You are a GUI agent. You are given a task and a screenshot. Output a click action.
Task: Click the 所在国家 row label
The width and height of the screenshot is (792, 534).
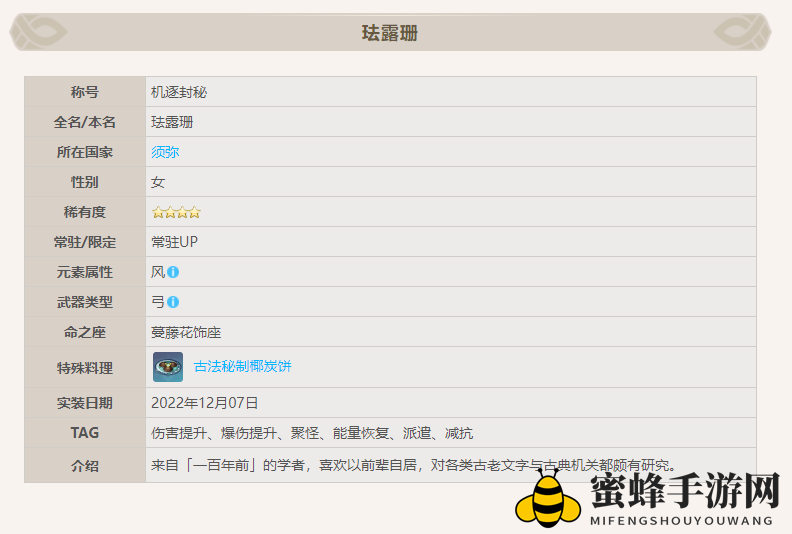pos(85,152)
